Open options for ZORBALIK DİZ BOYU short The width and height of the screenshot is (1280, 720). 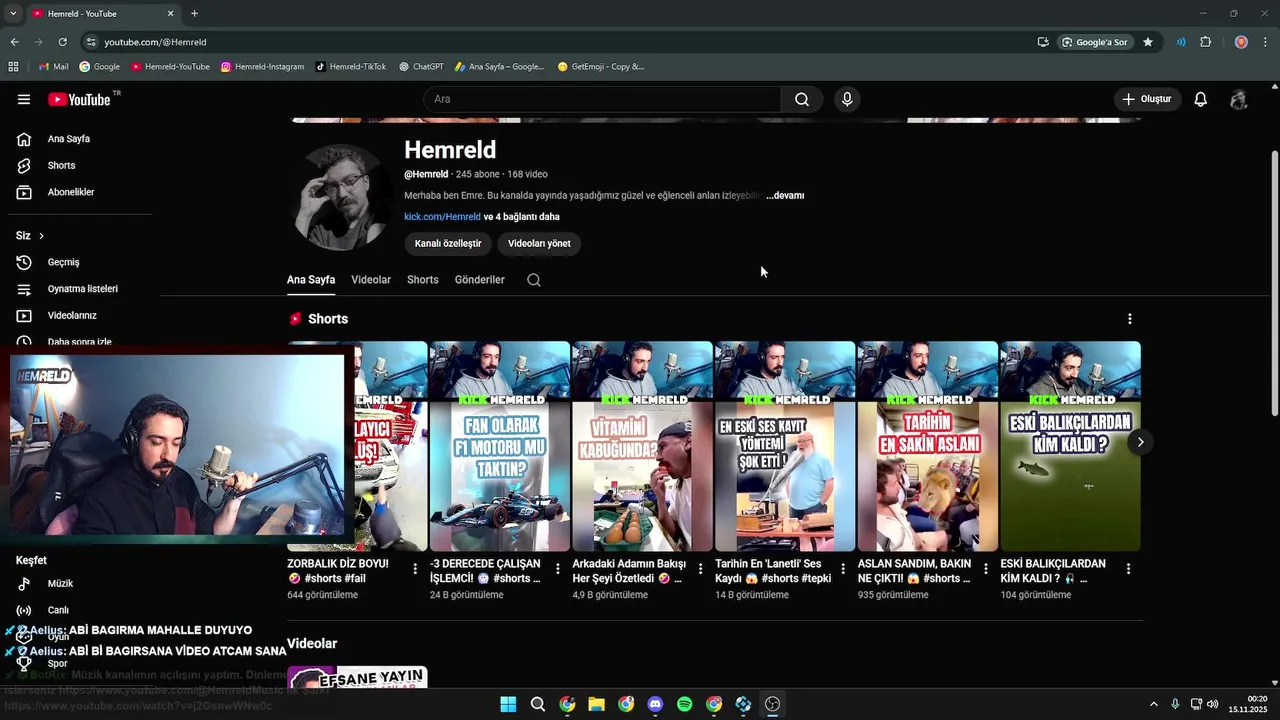click(415, 568)
